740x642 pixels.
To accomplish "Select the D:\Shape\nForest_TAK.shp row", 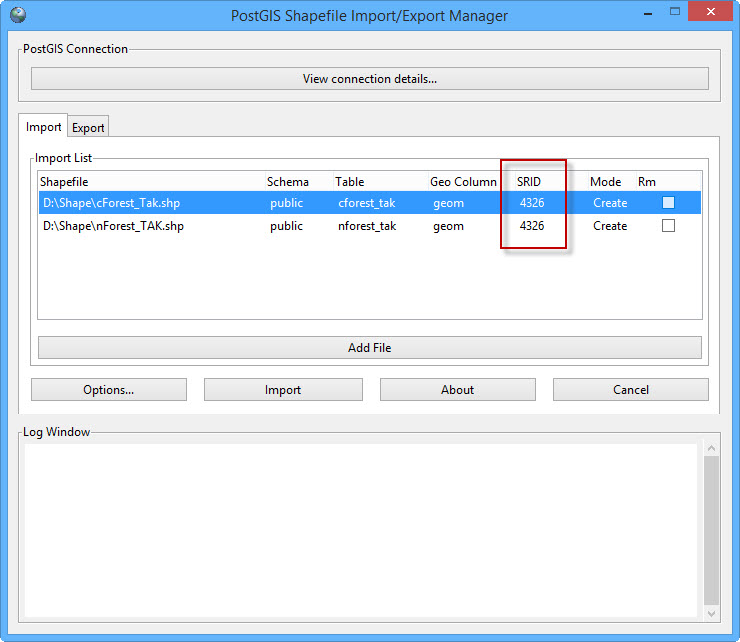I will click(x=370, y=226).
